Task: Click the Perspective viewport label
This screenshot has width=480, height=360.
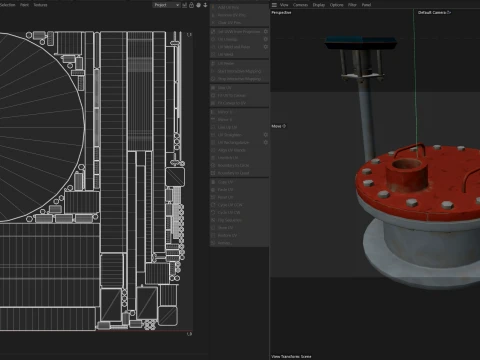Action: [281, 12]
